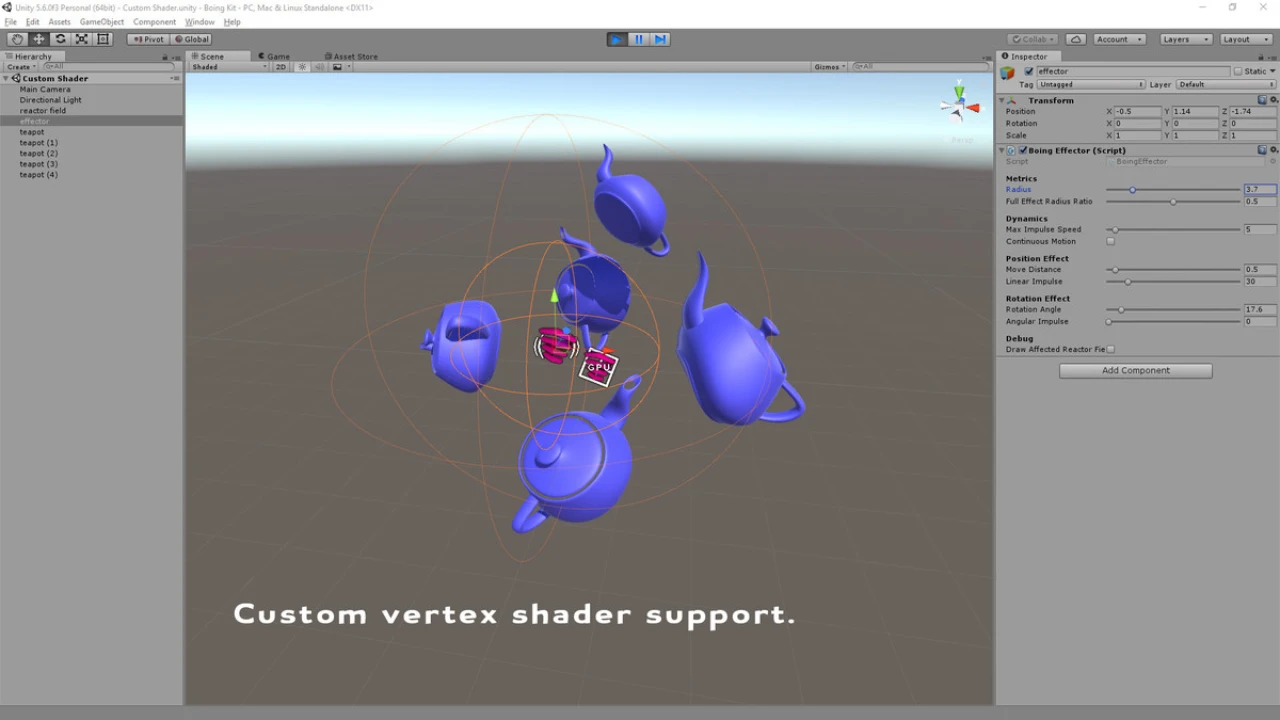
Task: Open the Component menu
Action: tap(154, 22)
